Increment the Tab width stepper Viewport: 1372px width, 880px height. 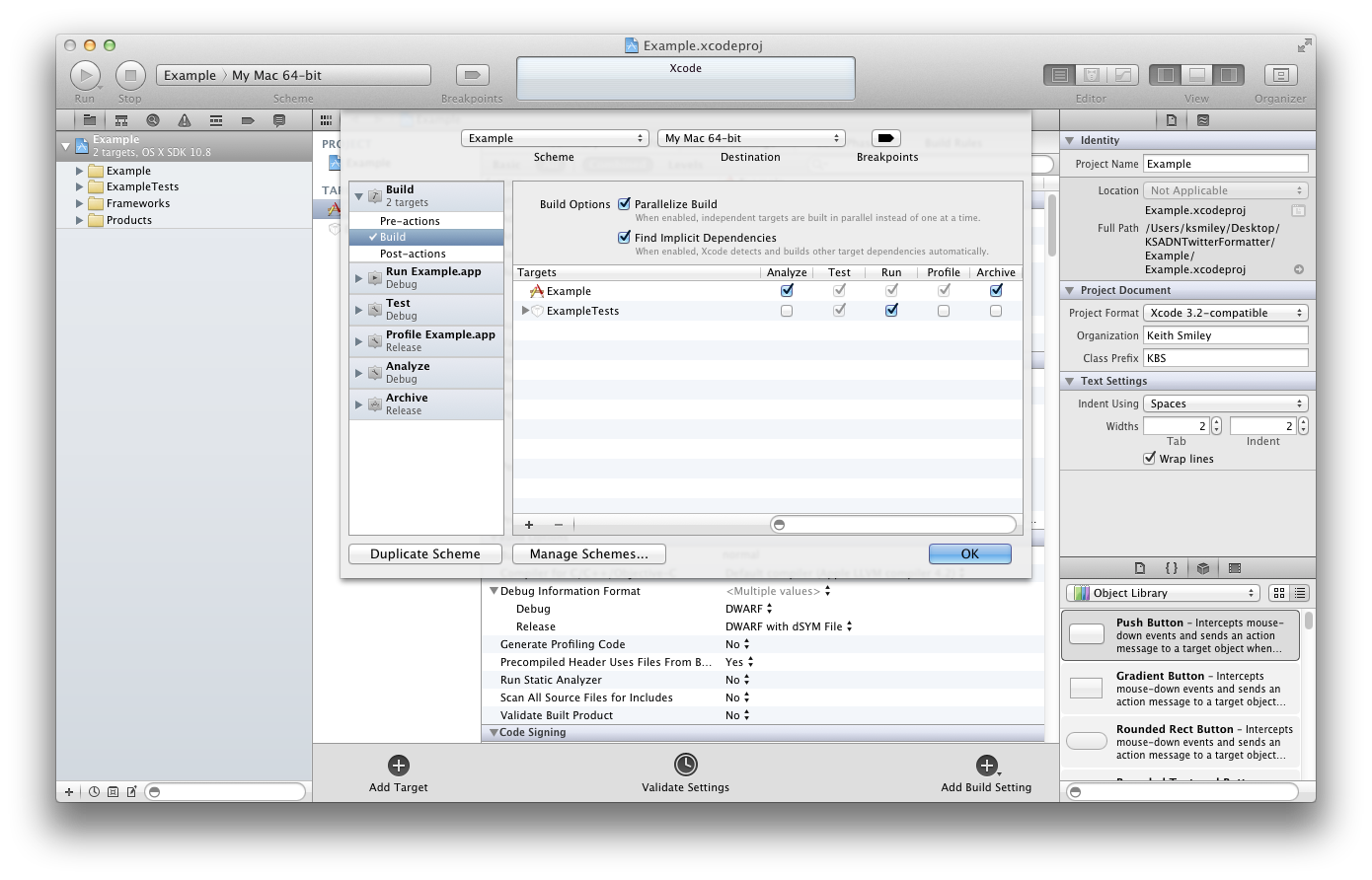1216,422
